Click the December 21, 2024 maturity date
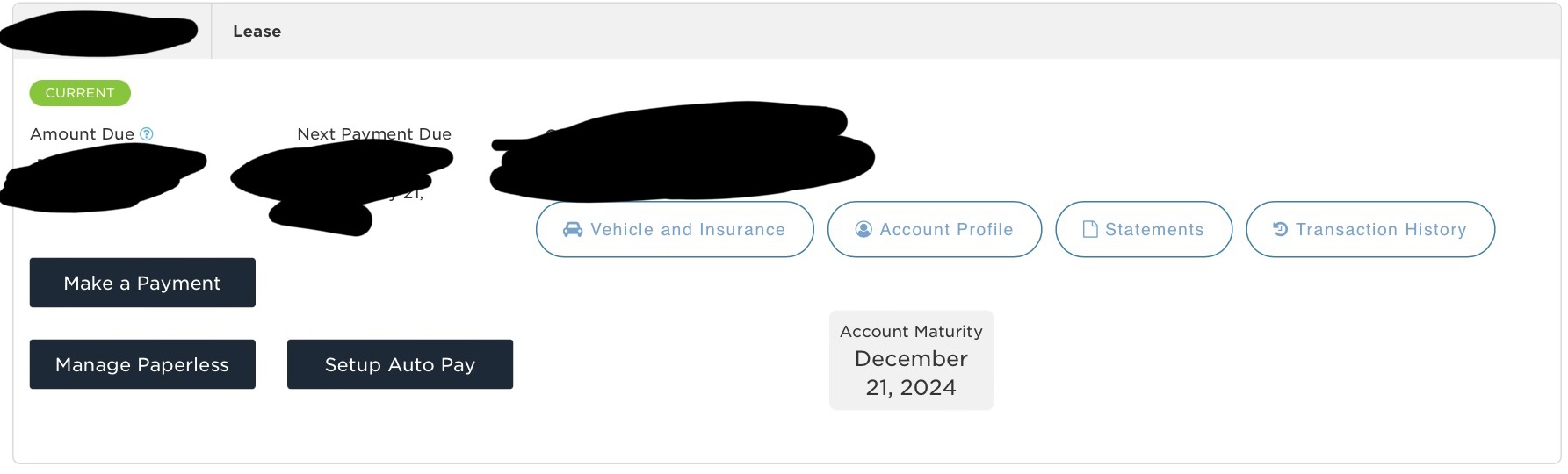1568x474 pixels. point(911,373)
